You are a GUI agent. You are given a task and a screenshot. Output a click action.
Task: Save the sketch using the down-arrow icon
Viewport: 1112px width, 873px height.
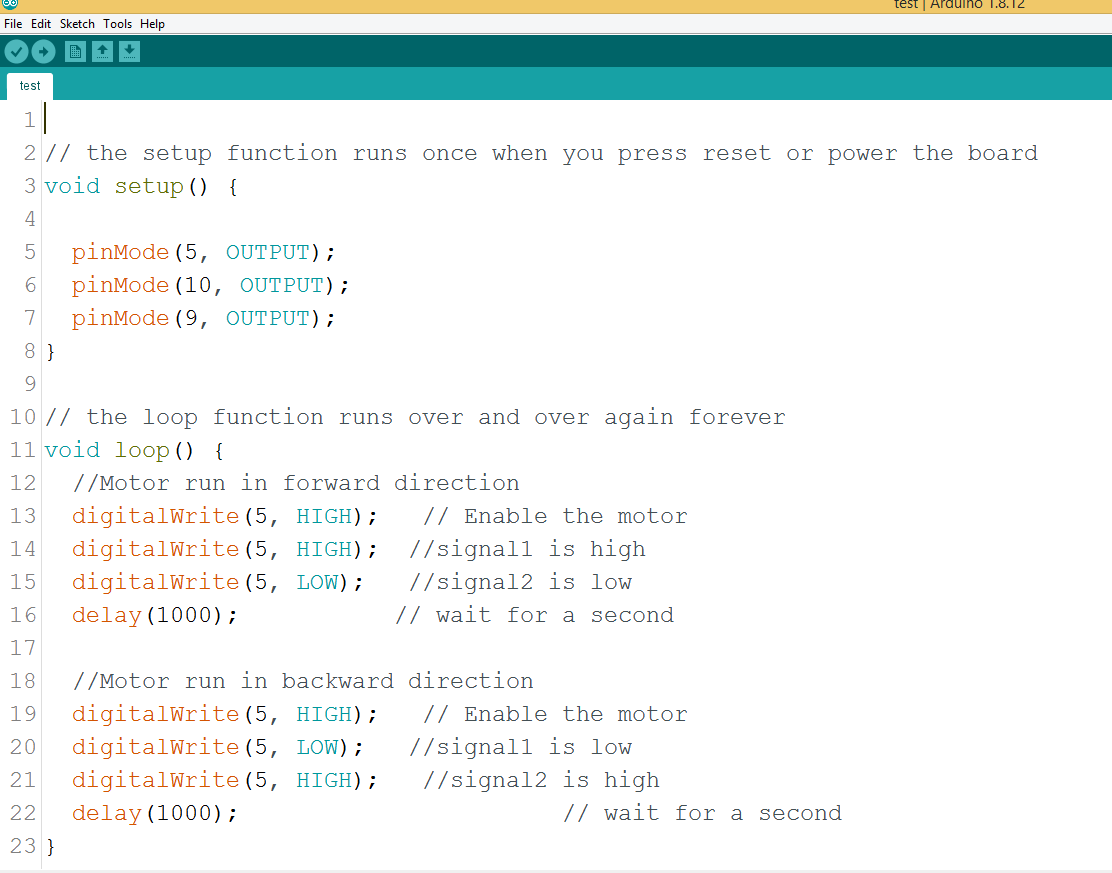point(129,51)
